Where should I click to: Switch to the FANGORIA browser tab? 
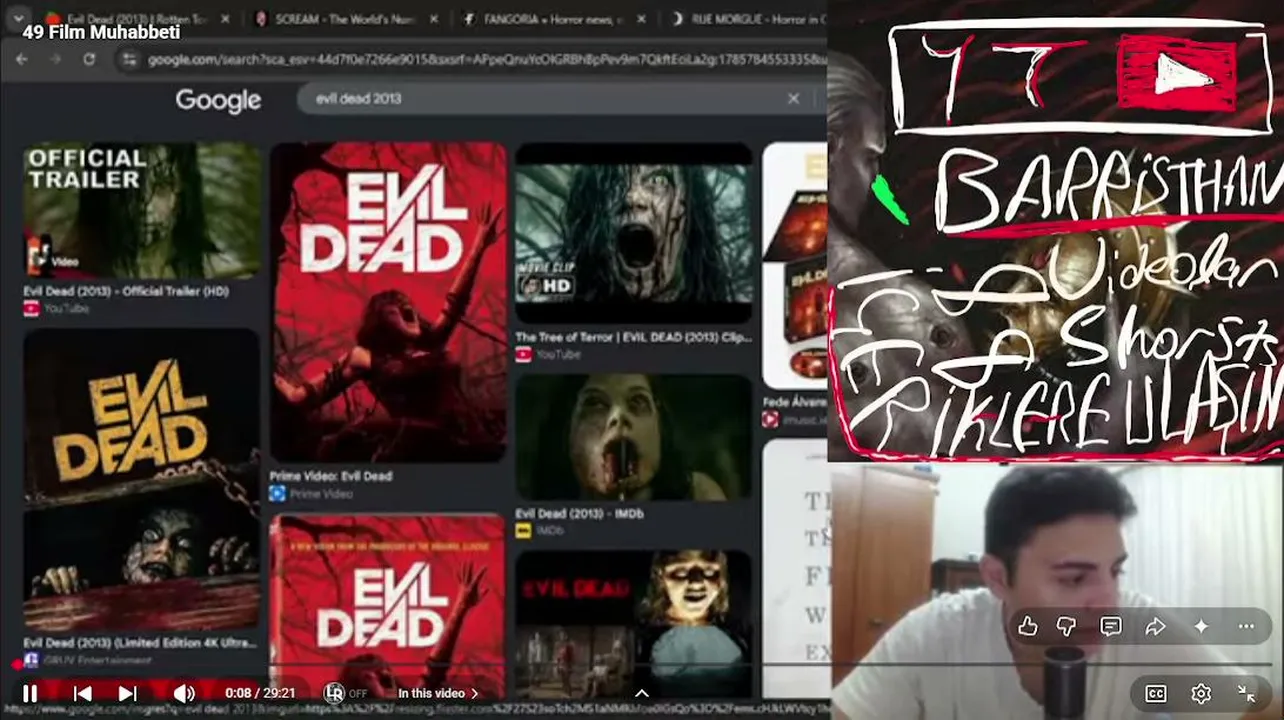(x=553, y=19)
